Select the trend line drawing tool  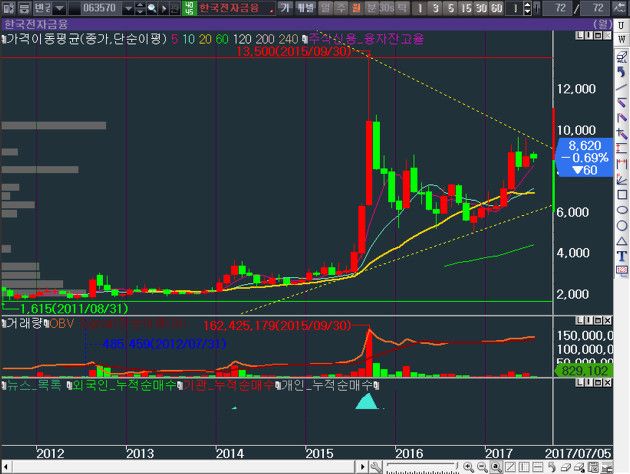coord(622,87)
